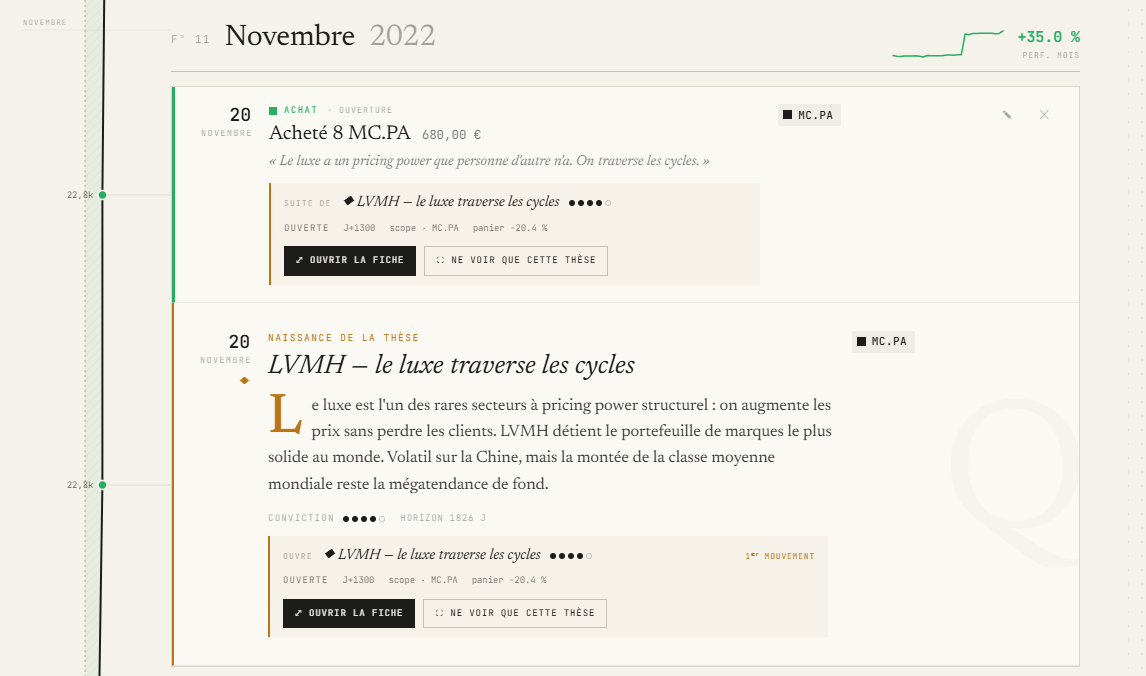Screen dimensions: 1146x676
Task: Click the title Acheté 8 MC.PA
Action: (339, 133)
